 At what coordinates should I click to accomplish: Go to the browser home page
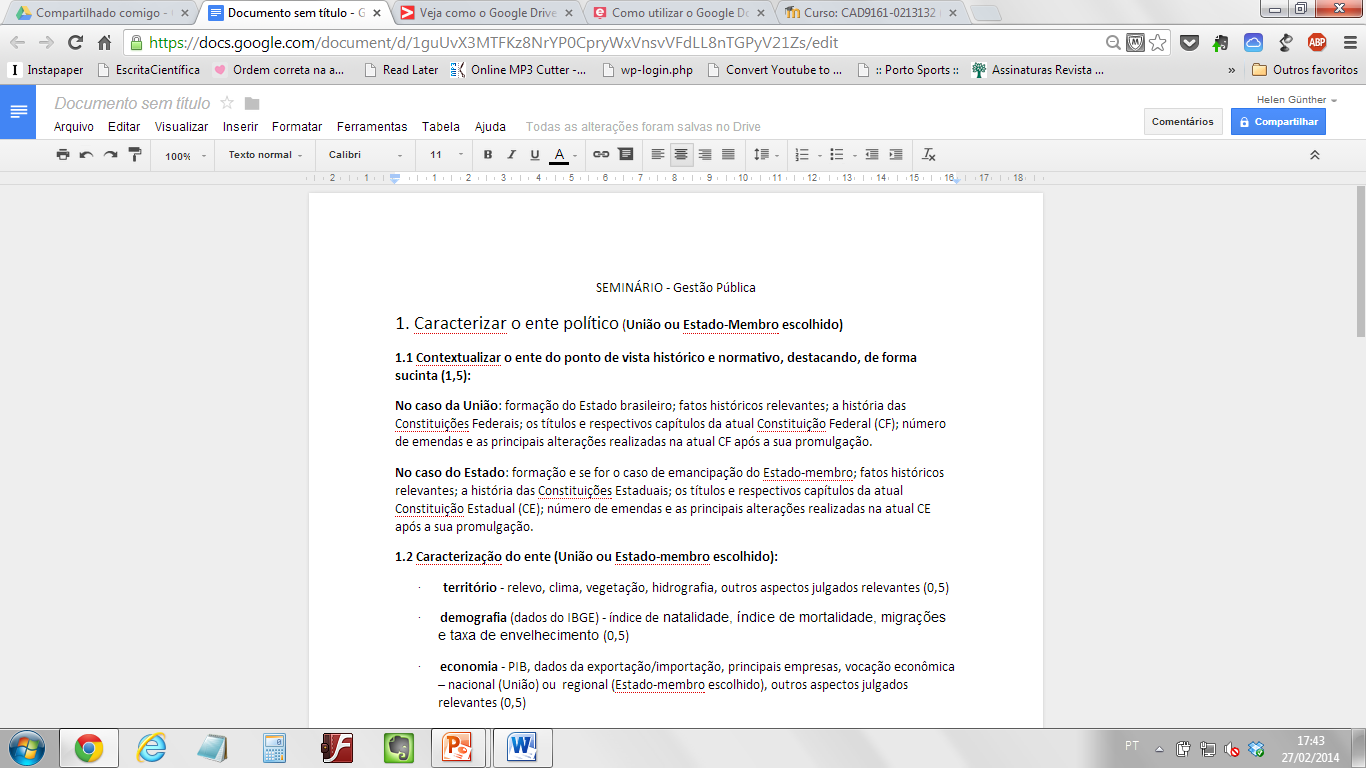pos(105,42)
